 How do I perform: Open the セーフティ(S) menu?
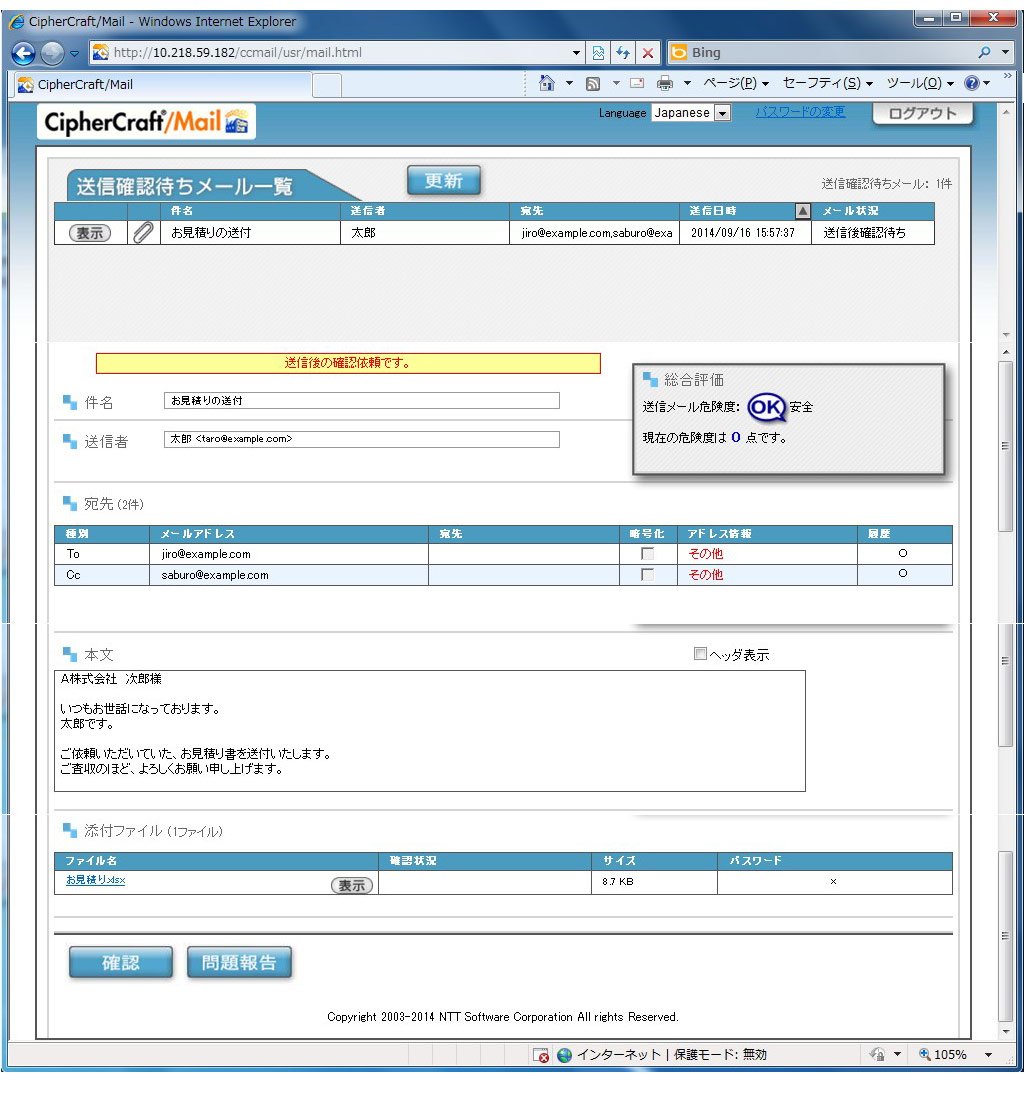pos(828,83)
